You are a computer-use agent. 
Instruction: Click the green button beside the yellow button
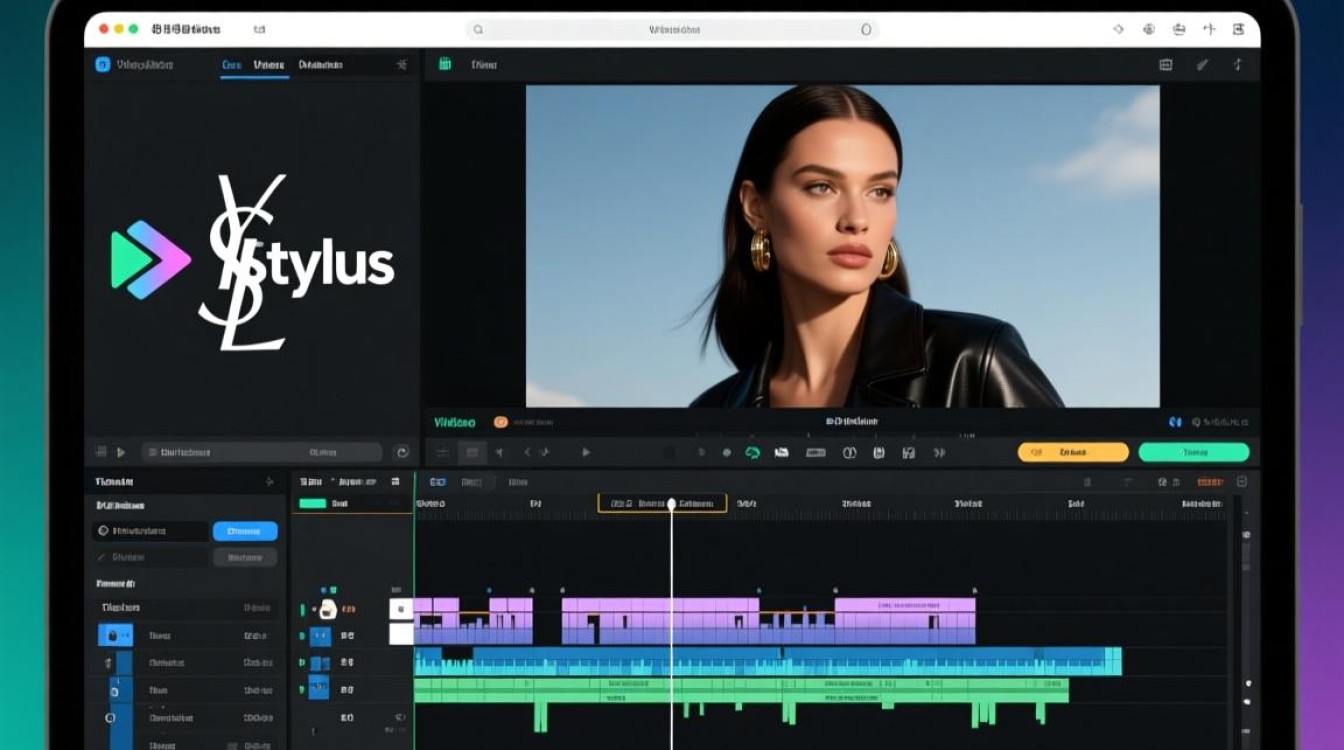pyautogui.click(x=1194, y=452)
